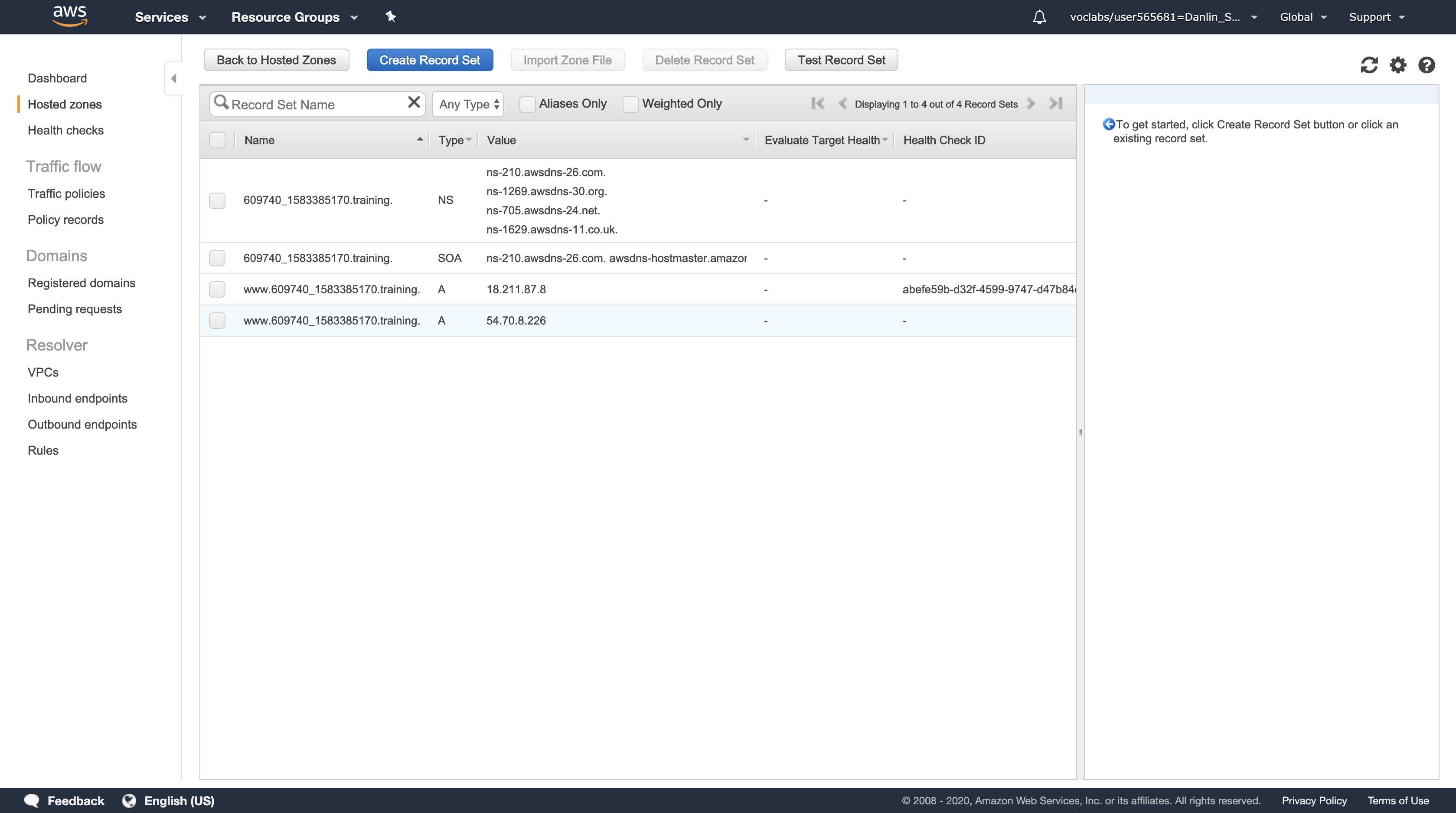Image resolution: width=1456 pixels, height=813 pixels.
Task: Enable the Weighted Only checkbox
Action: click(630, 104)
